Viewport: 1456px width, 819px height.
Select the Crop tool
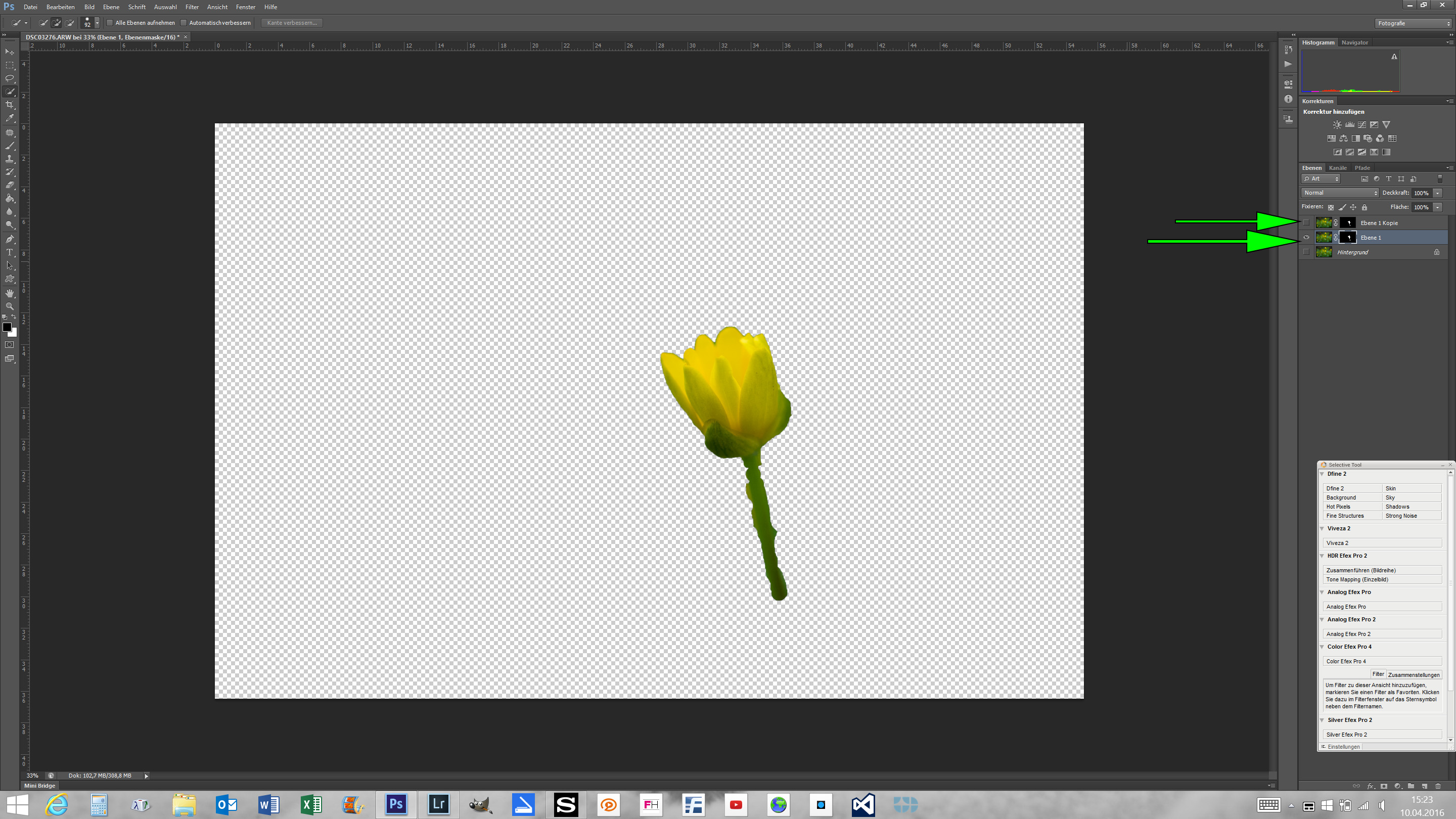click(10, 105)
